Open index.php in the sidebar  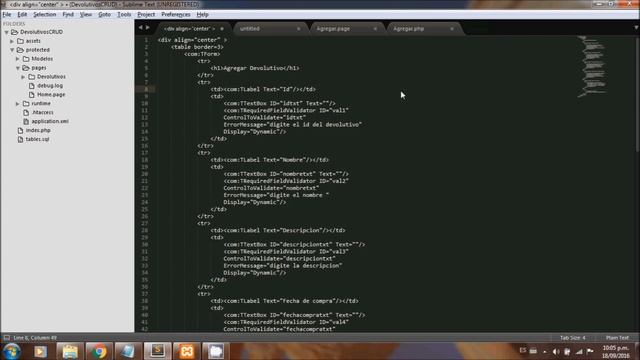pos(38,131)
